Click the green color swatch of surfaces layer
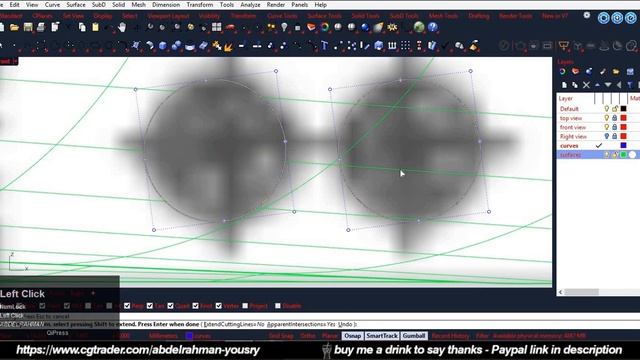 [623, 155]
